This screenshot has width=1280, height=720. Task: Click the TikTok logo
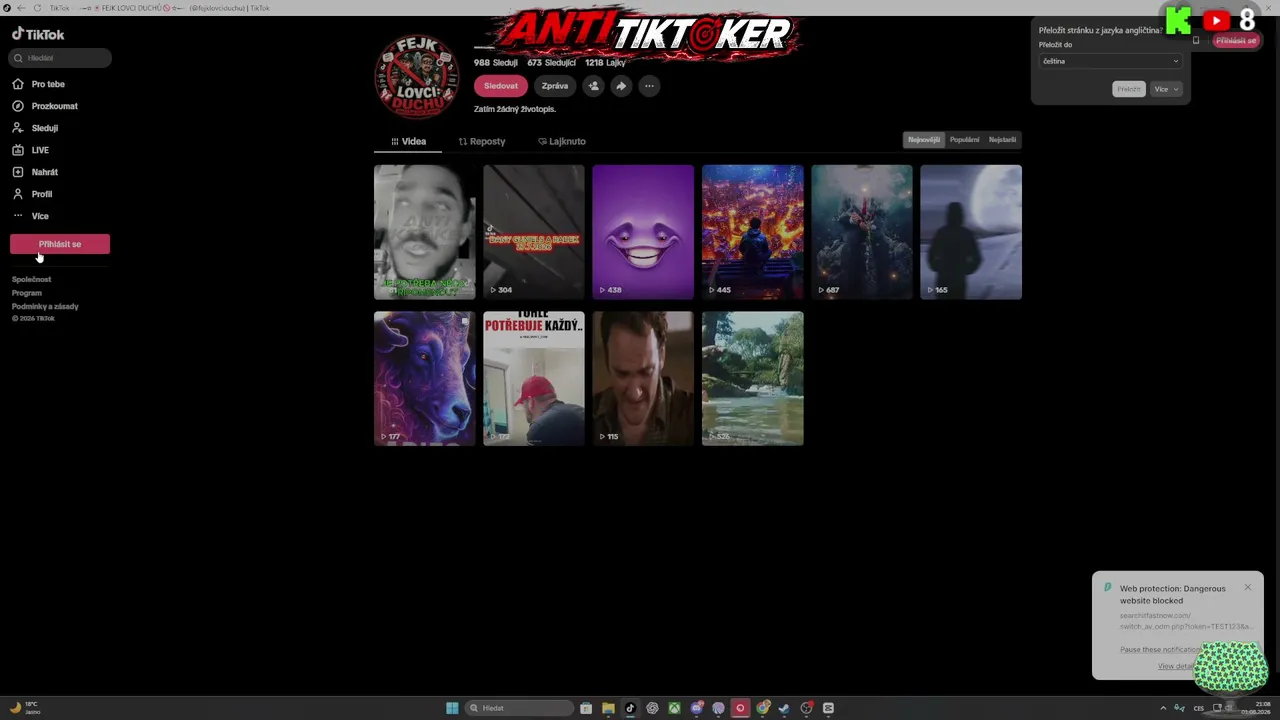pyautogui.click(x=38, y=34)
